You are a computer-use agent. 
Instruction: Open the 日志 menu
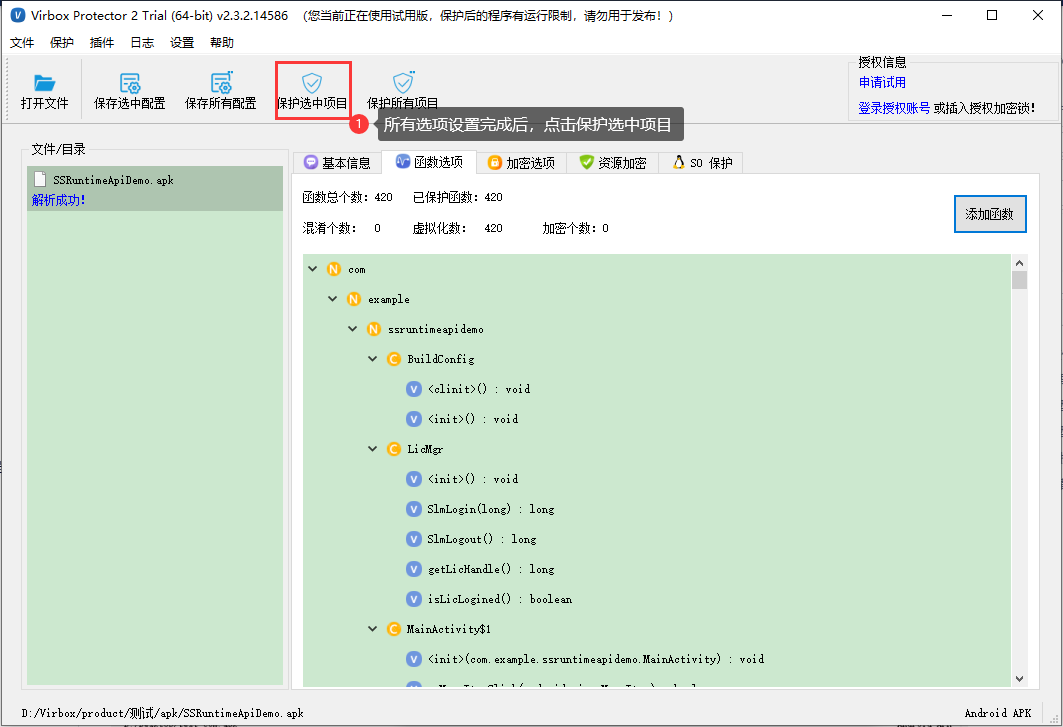(142, 43)
